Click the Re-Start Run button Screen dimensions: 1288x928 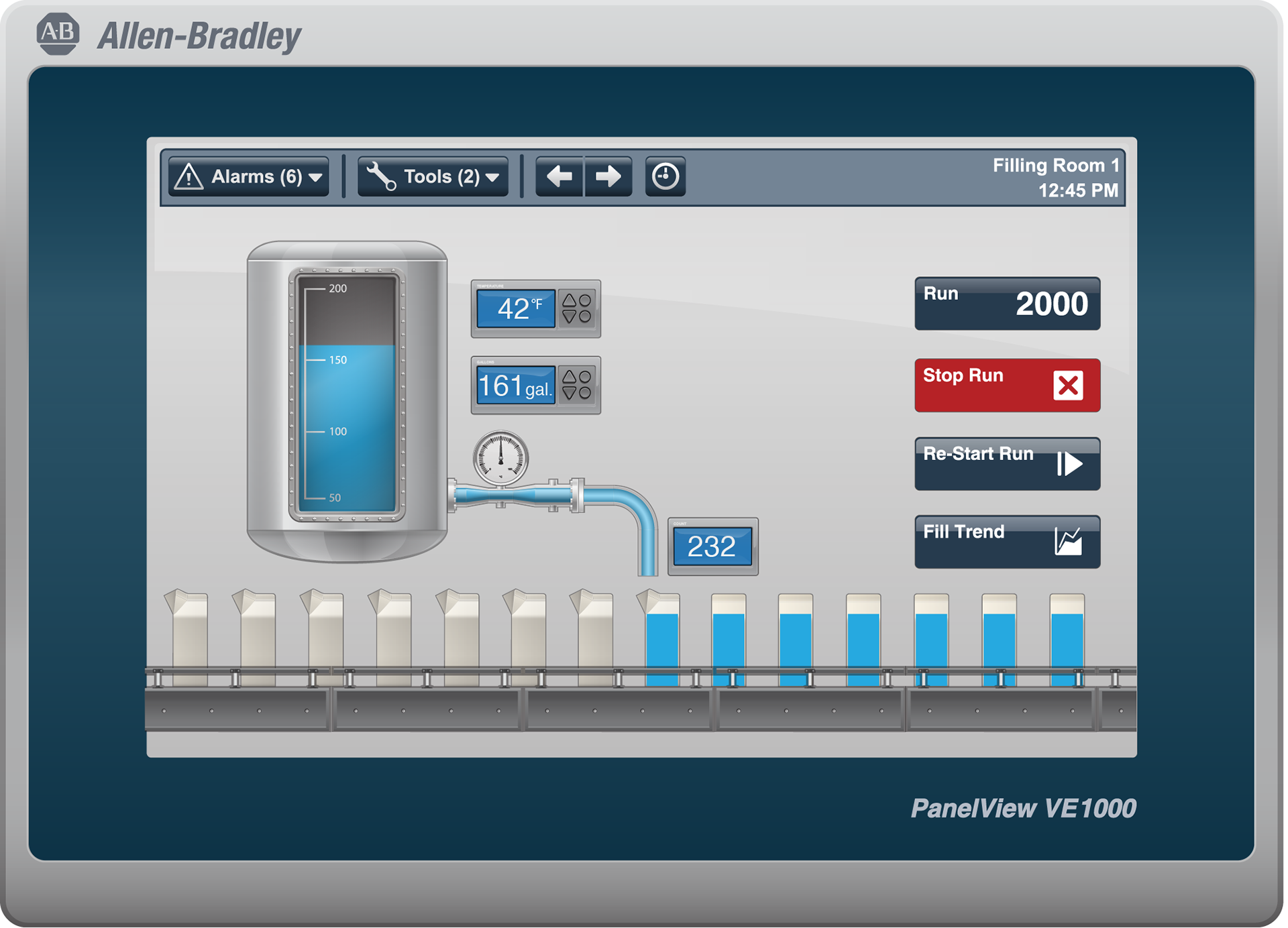coord(1007,464)
